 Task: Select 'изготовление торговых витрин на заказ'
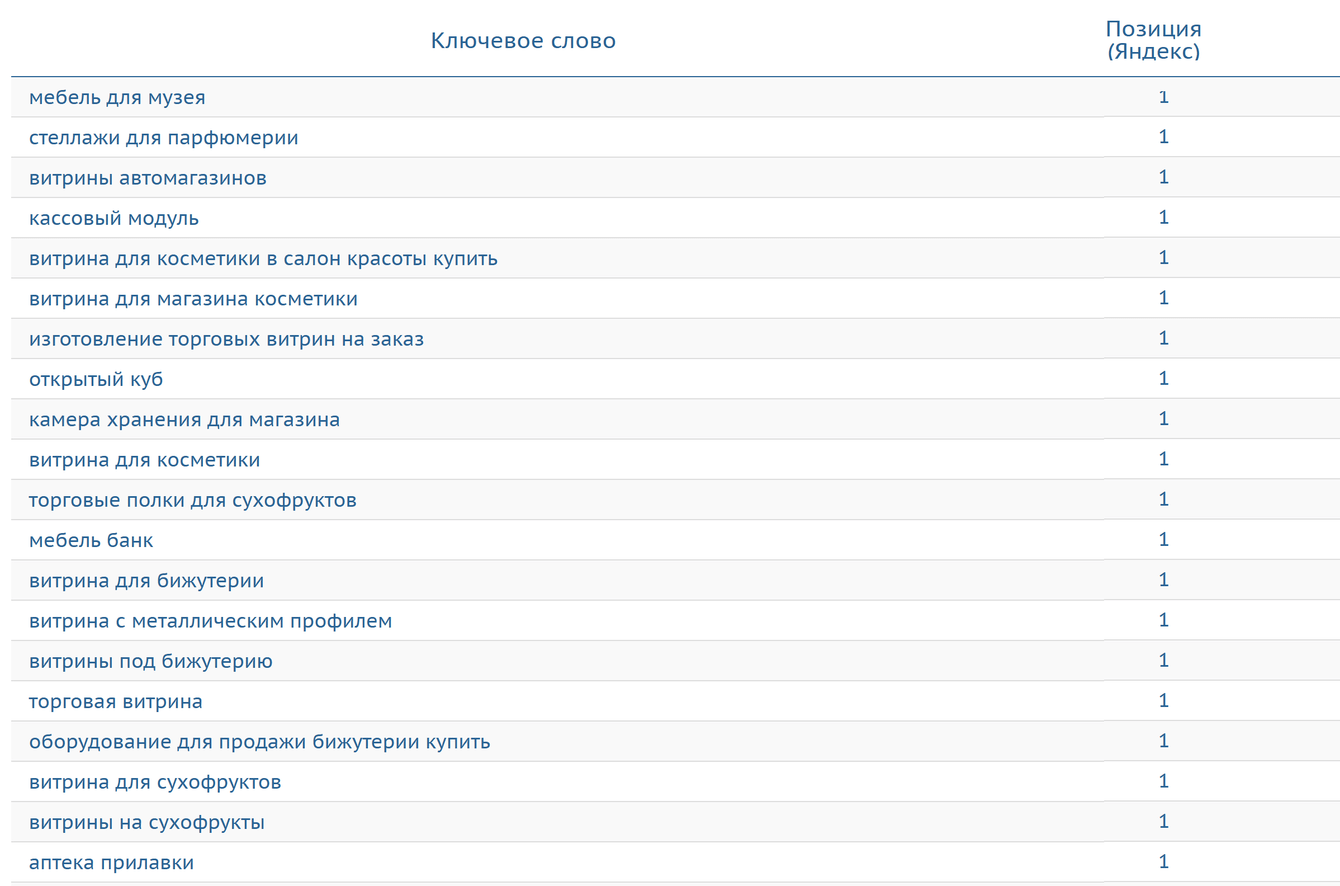(x=227, y=339)
